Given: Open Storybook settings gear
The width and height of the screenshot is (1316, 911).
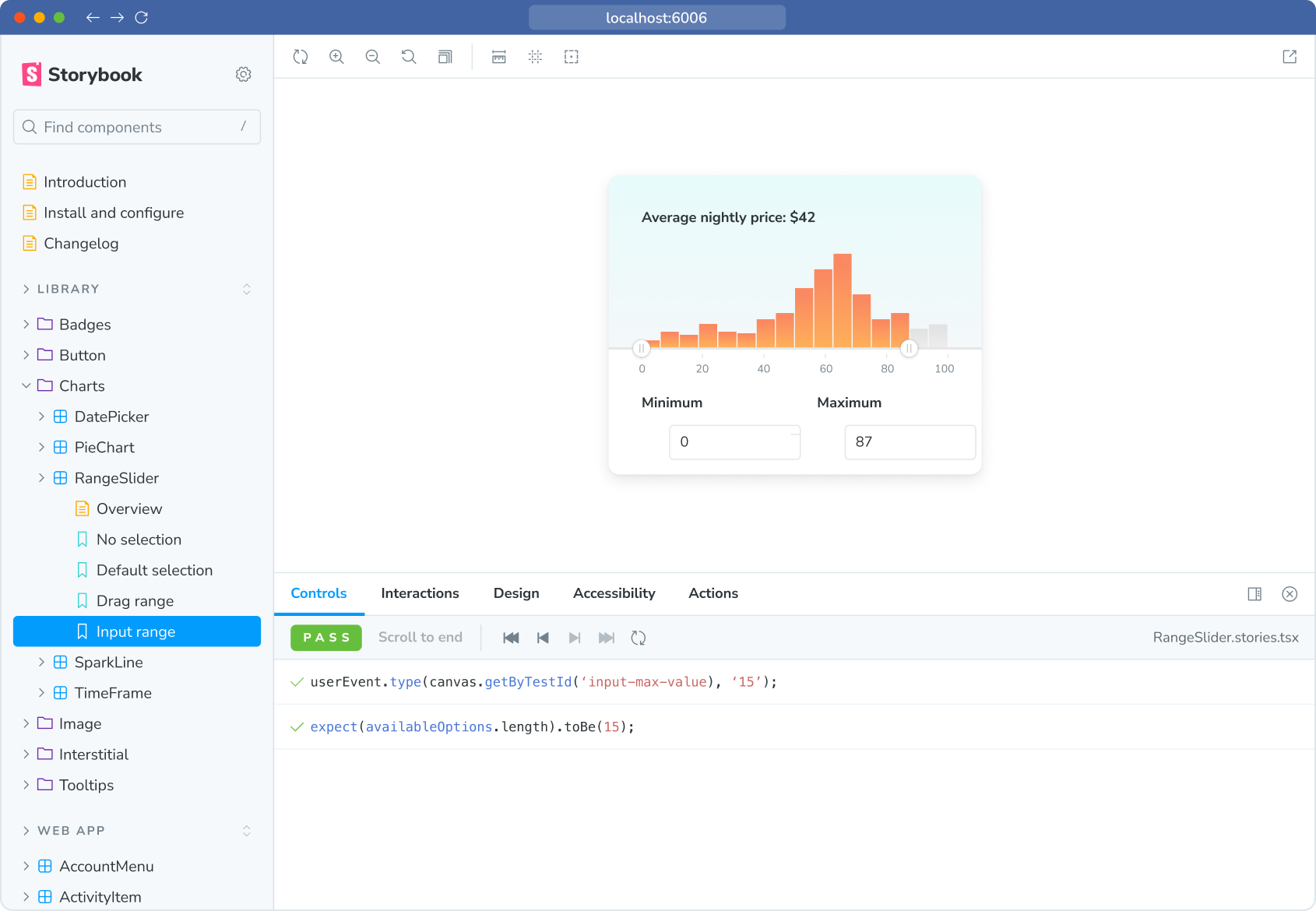Looking at the screenshot, I should click(244, 75).
